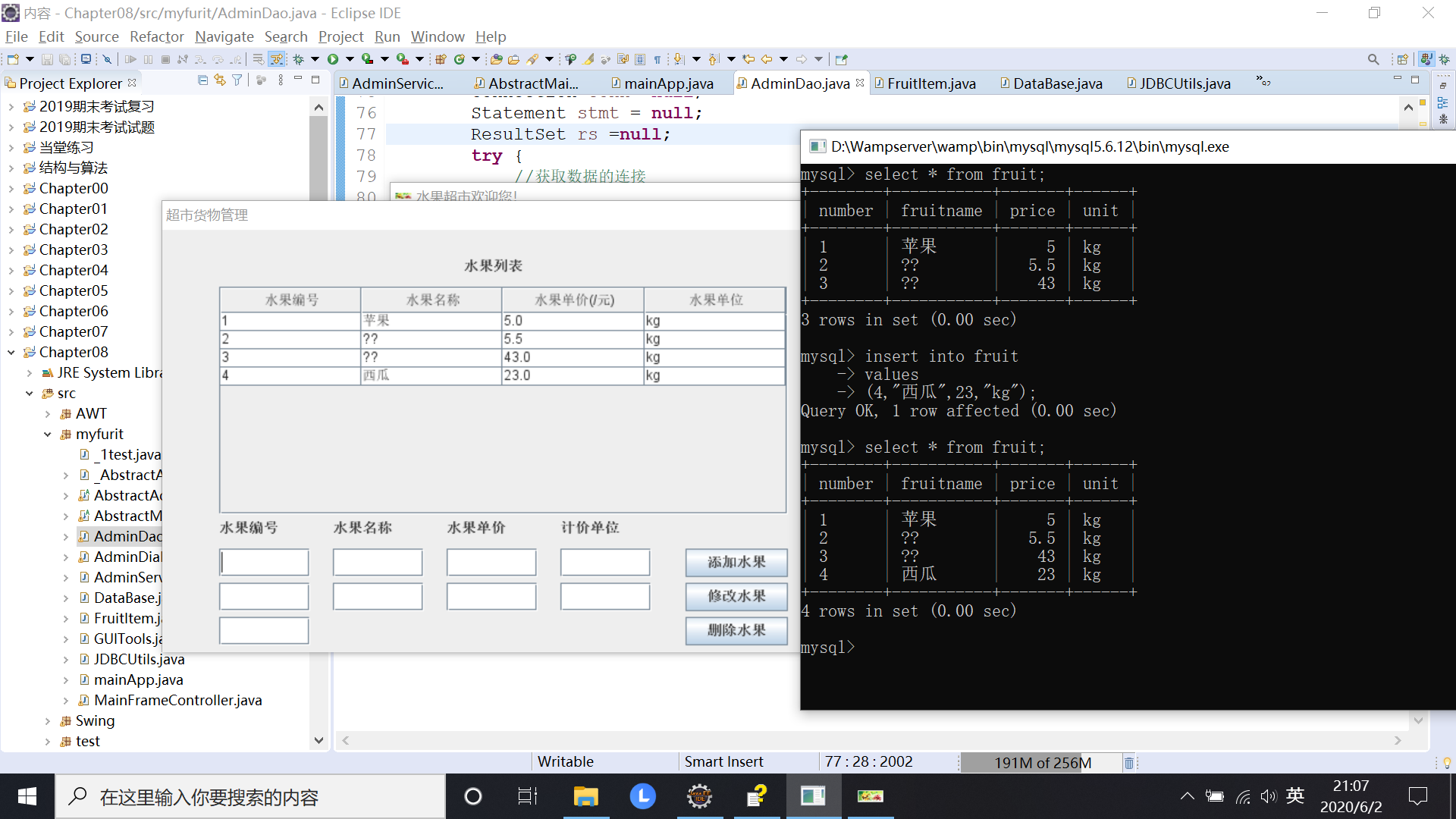Open the Navigate menu
This screenshot has height=819, width=1456.
(x=224, y=36)
